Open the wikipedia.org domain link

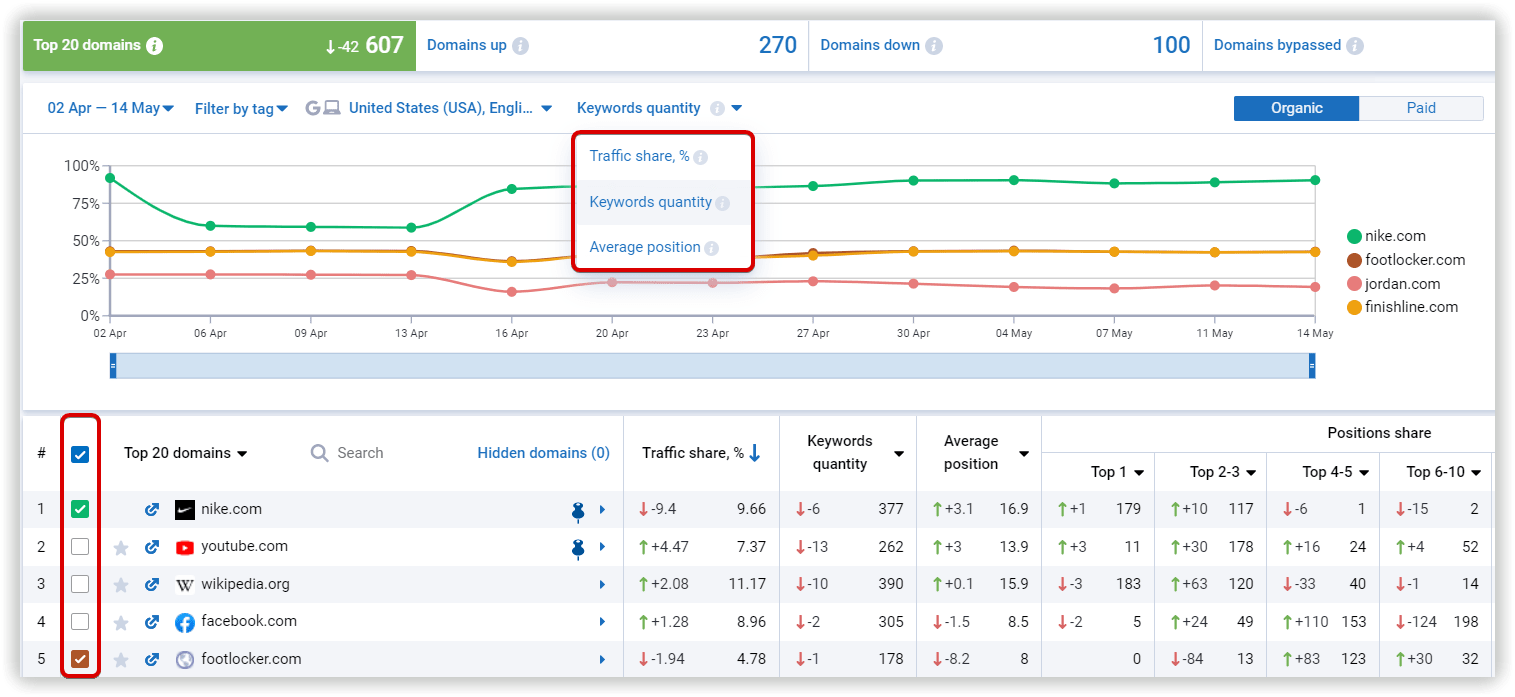[x=245, y=584]
